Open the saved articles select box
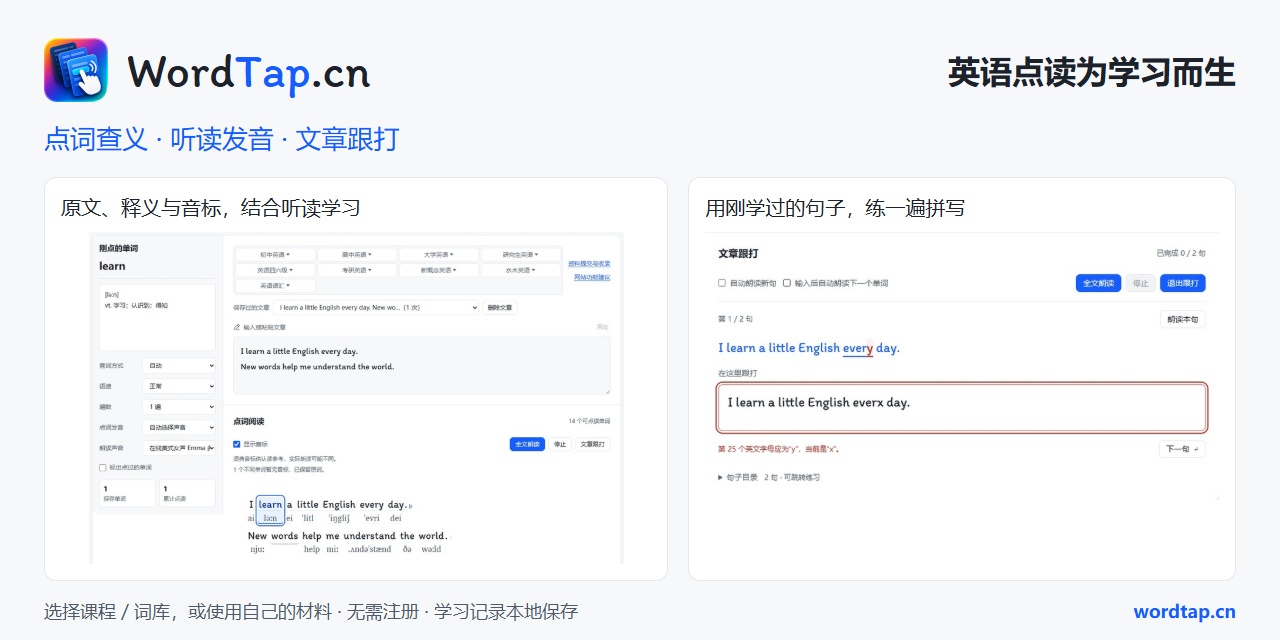Screen dimensions: 1280x640 [x=377, y=308]
